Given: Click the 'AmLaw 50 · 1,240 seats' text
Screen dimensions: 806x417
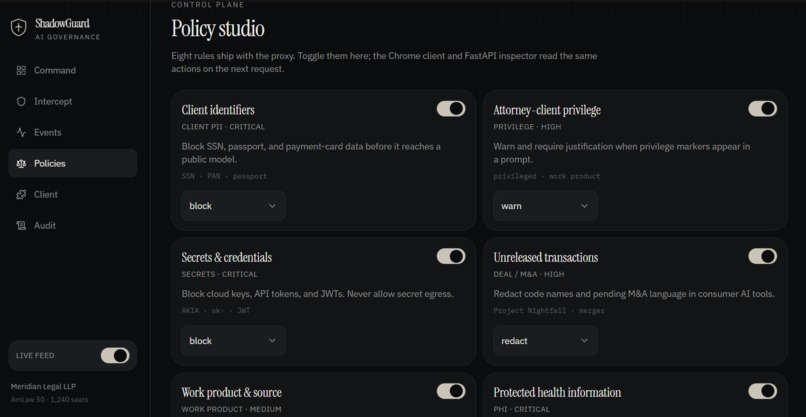Looking at the screenshot, I should pyautogui.click(x=49, y=400).
